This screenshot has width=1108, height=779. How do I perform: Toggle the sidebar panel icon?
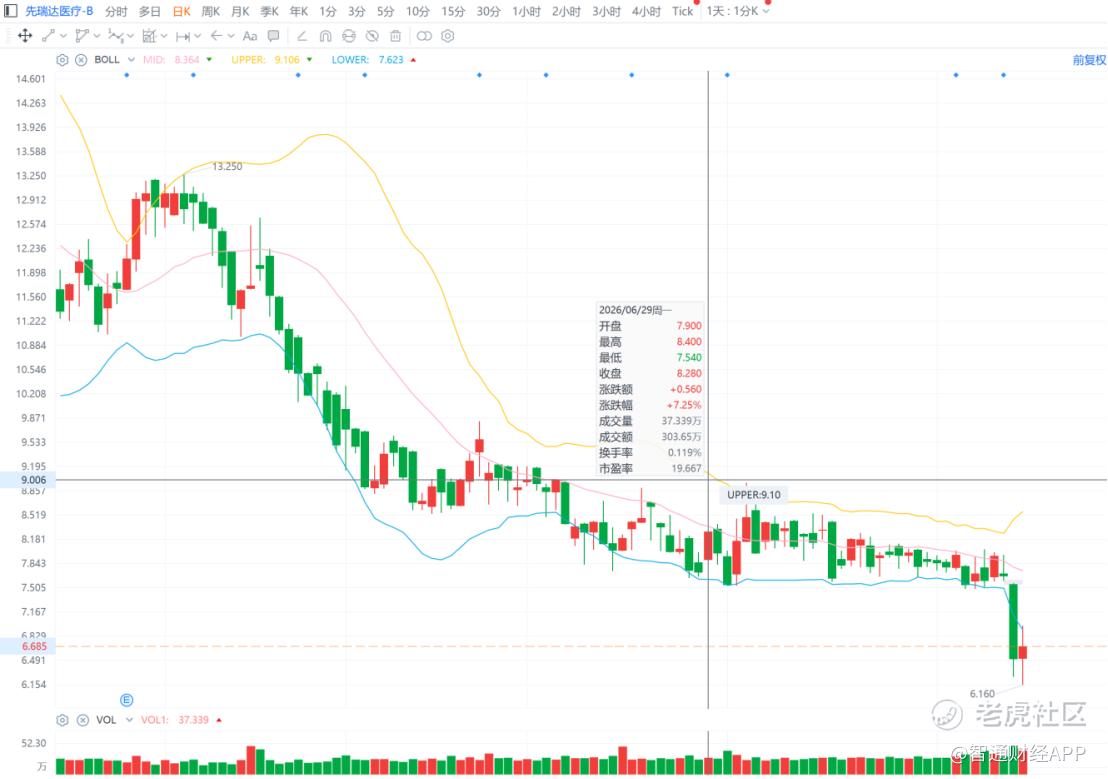pos(11,11)
